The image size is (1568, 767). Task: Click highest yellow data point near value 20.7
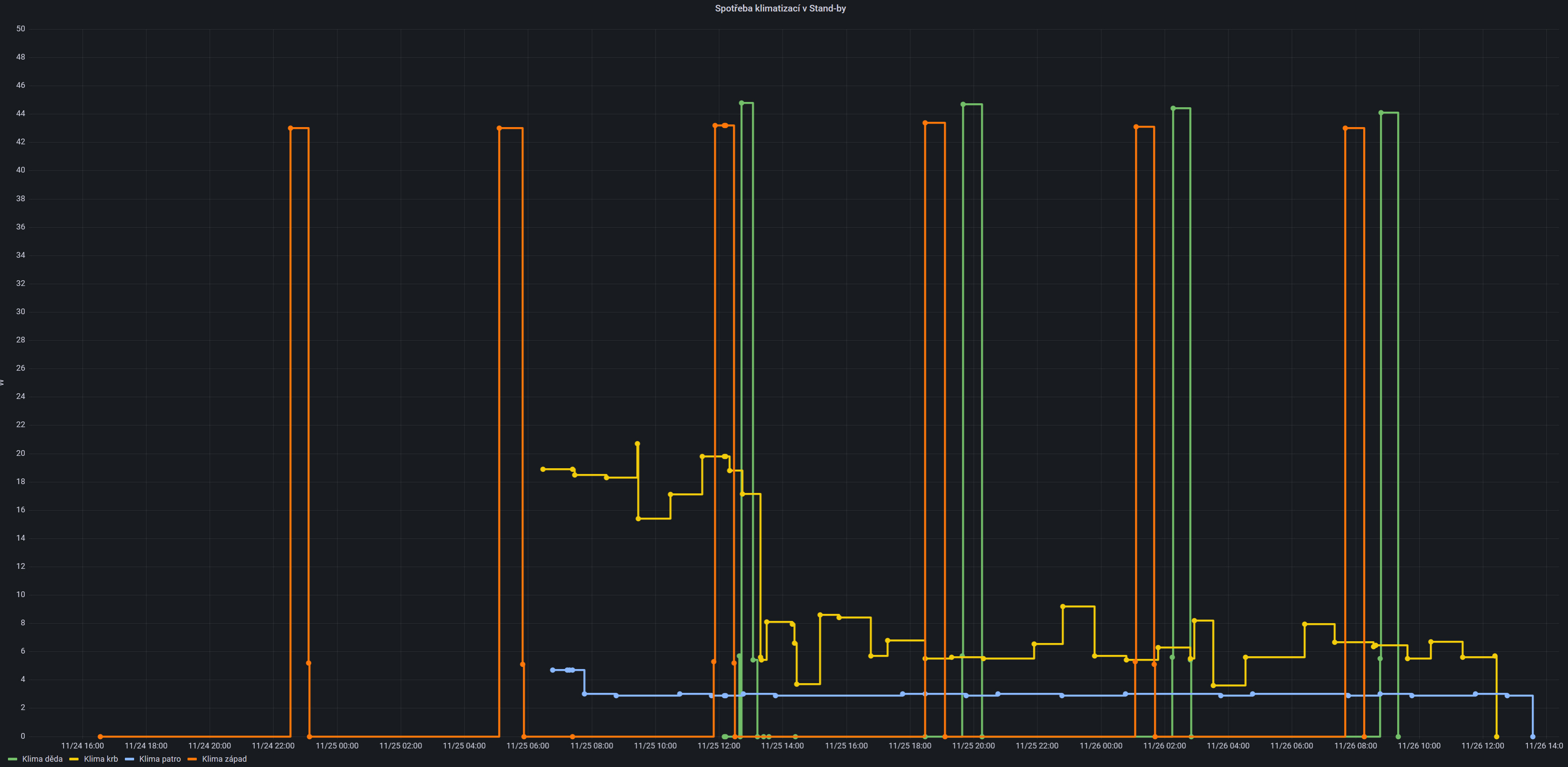(638, 444)
